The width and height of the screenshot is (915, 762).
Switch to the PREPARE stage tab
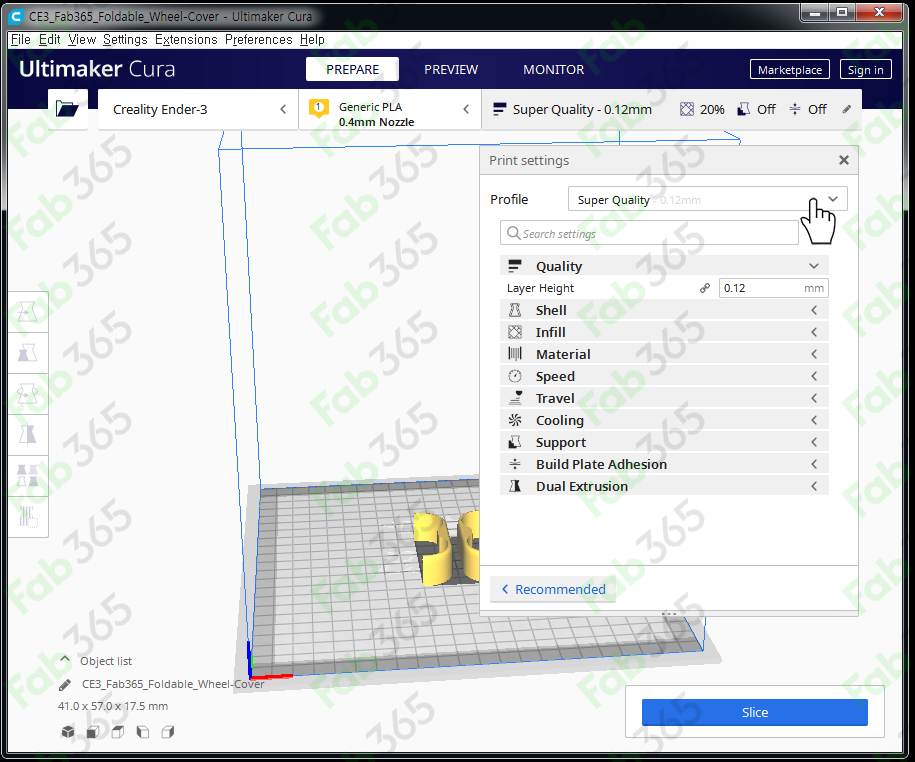(x=352, y=69)
